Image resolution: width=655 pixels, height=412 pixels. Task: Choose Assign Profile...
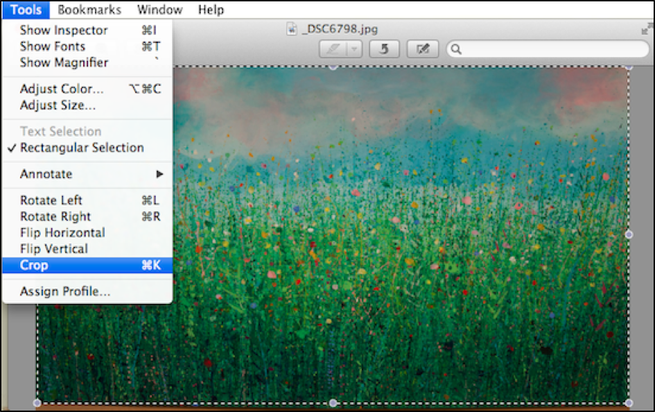click(x=87, y=291)
